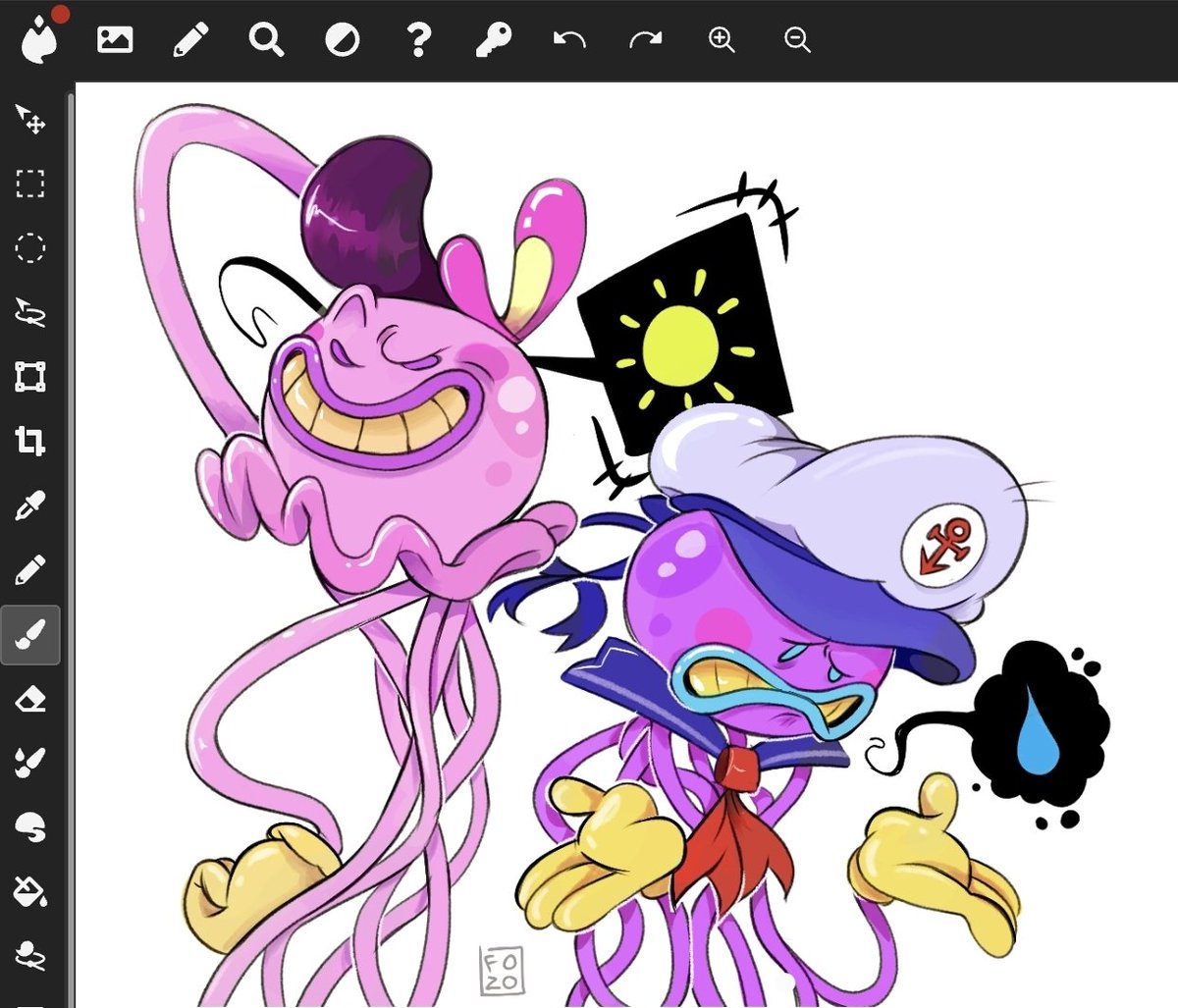Select the Paint Bucket fill tool
The height and width of the screenshot is (1008, 1178).
pyautogui.click(x=30, y=892)
